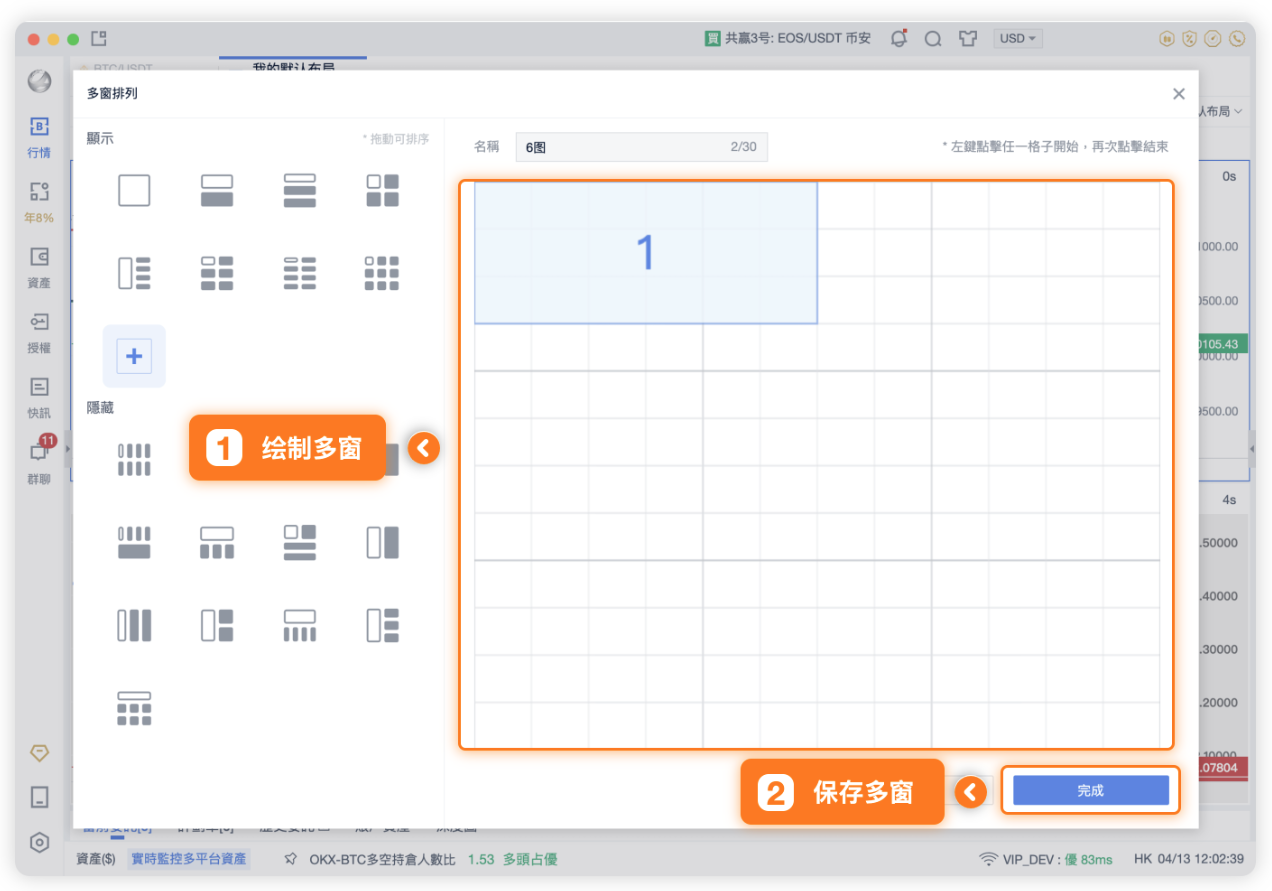
Task: Select the single-window layout icon
Action: (134, 190)
